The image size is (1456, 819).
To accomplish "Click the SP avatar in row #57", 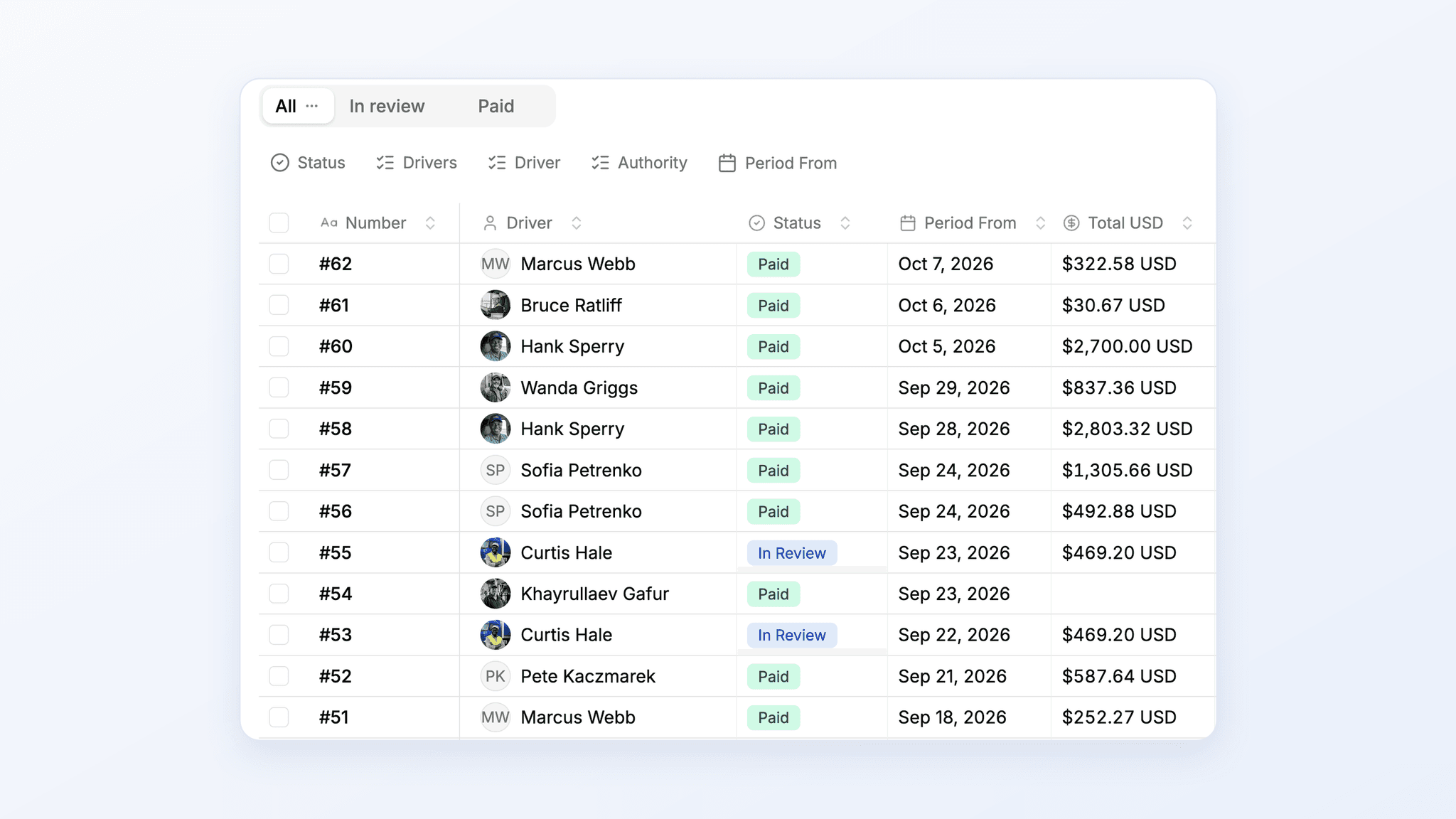I will pos(496,470).
